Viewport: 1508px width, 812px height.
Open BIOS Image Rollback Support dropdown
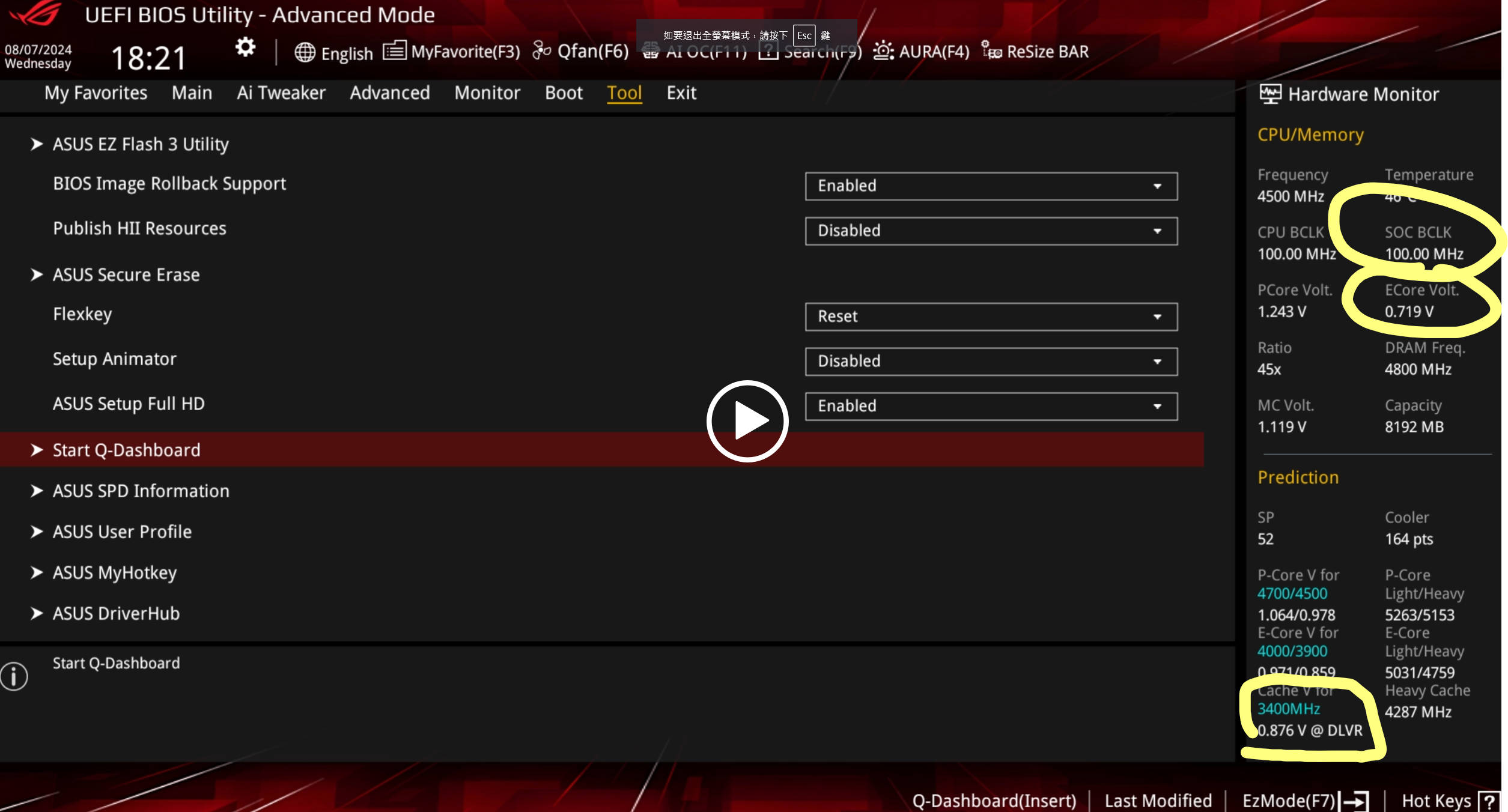click(991, 186)
